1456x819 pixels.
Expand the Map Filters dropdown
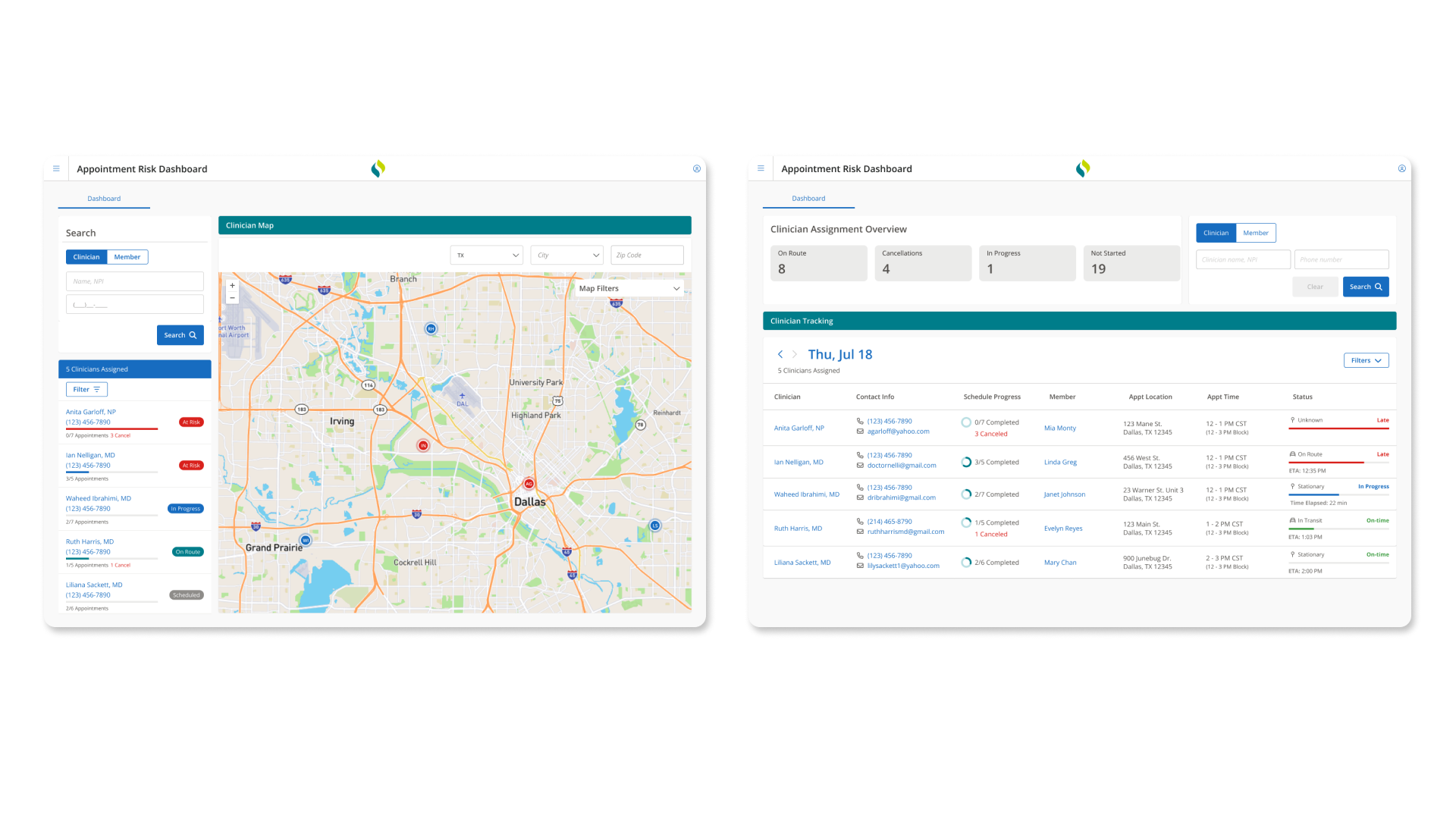click(629, 289)
